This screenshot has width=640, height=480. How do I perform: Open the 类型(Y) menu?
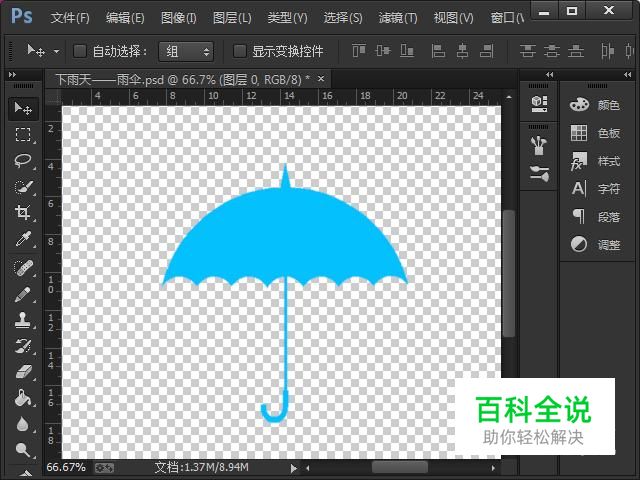[287, 18]
